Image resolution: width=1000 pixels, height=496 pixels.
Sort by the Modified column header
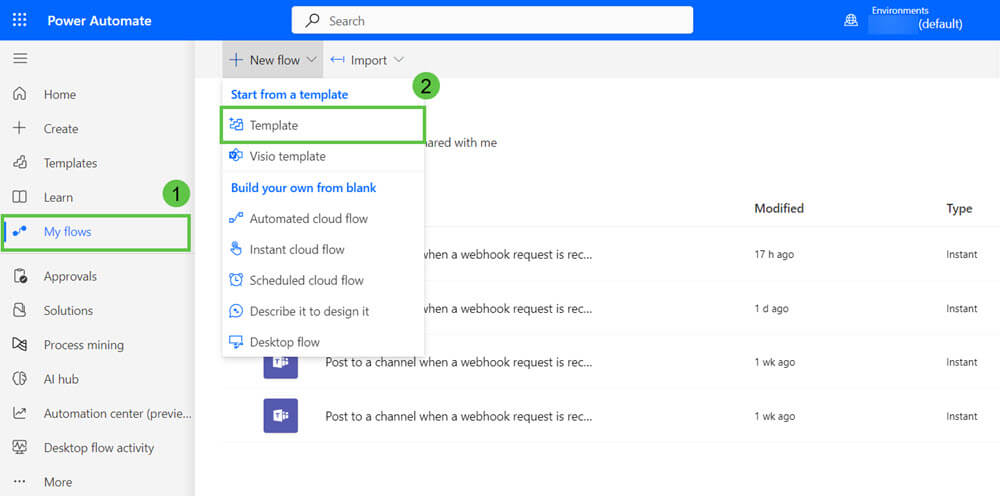[779, 208]
